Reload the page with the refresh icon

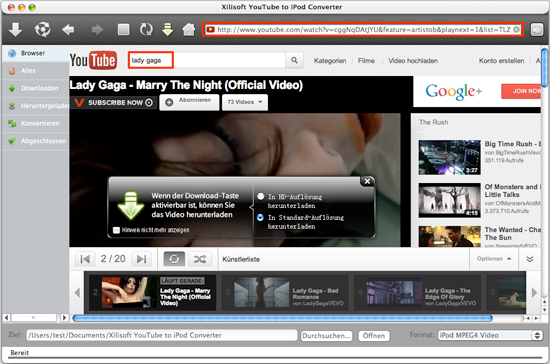pos(146,29)
